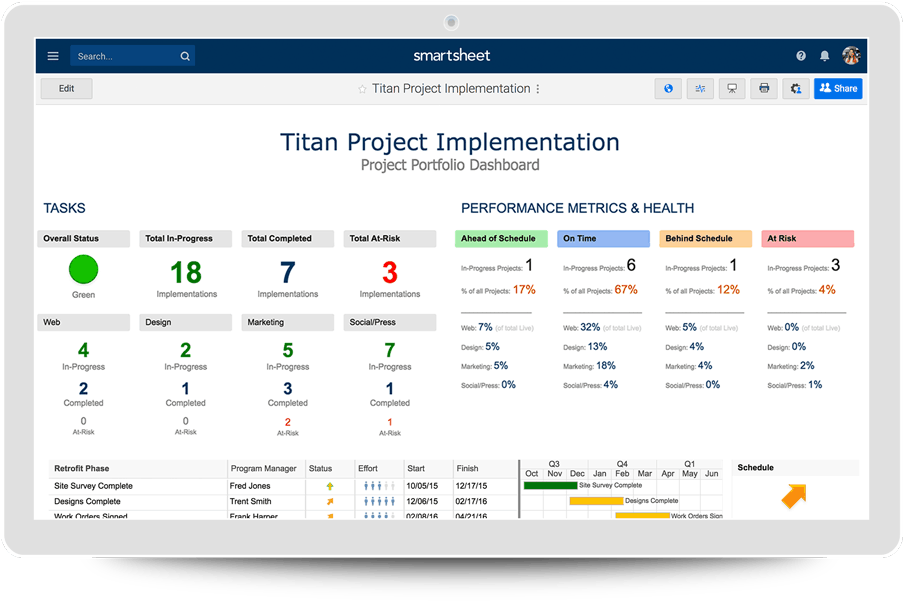This screenshot has width=903, height=601.
Task: Click the 12% Behind Schedule value
Action: tap(729, 290)
